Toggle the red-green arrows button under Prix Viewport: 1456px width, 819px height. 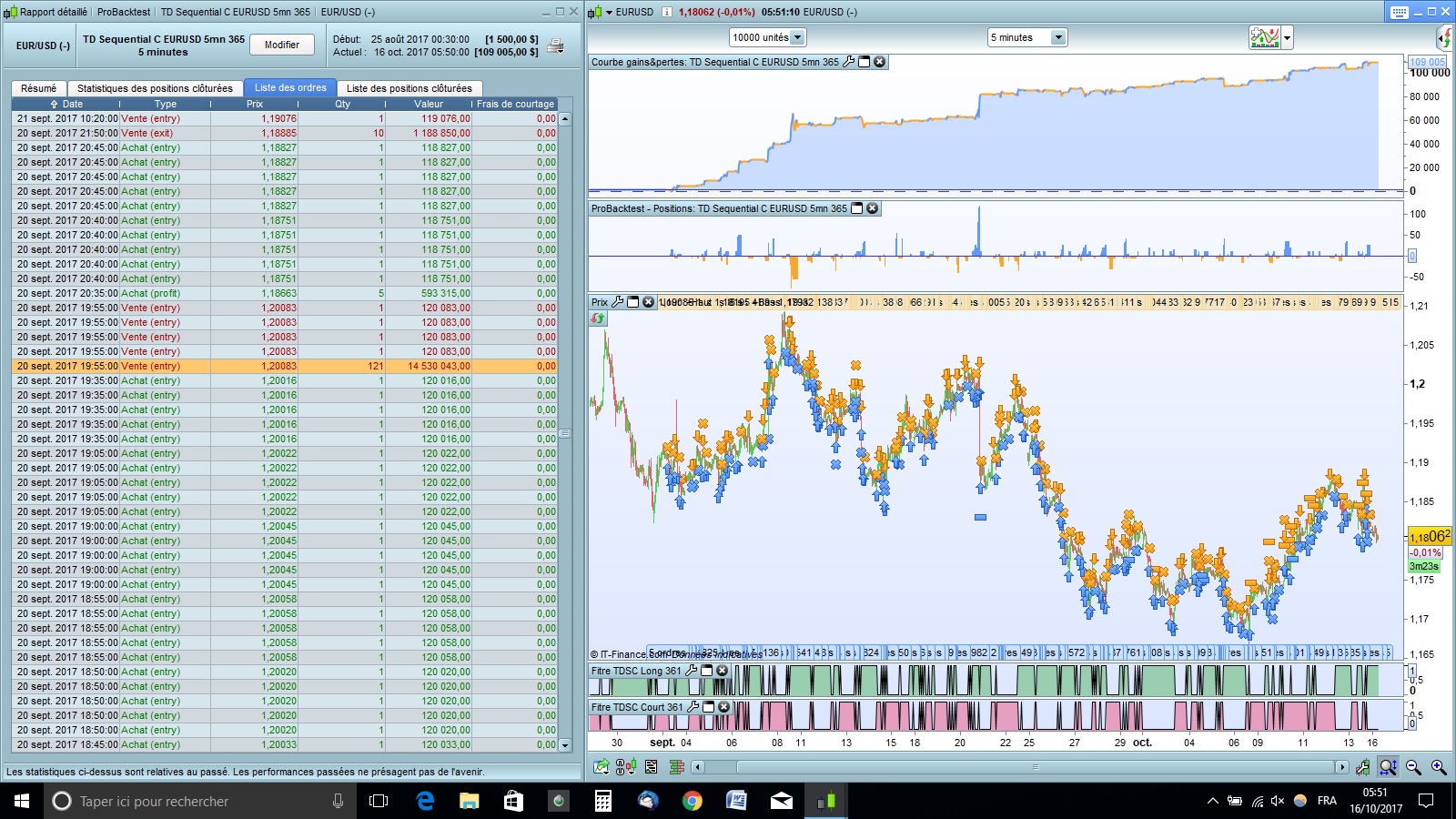598,318
